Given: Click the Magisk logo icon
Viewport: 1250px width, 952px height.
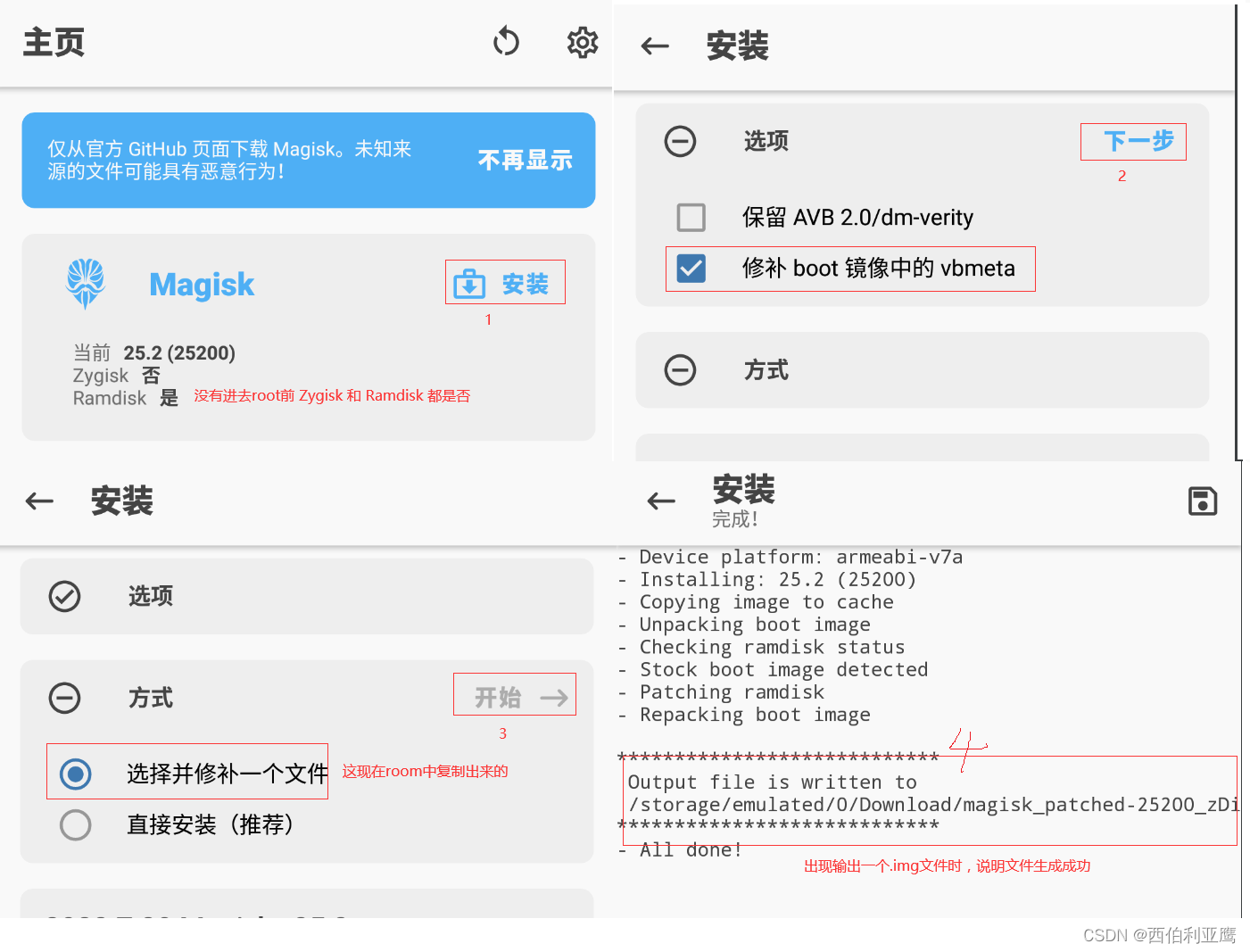Looking at the screenshot, I should (86, 284).
